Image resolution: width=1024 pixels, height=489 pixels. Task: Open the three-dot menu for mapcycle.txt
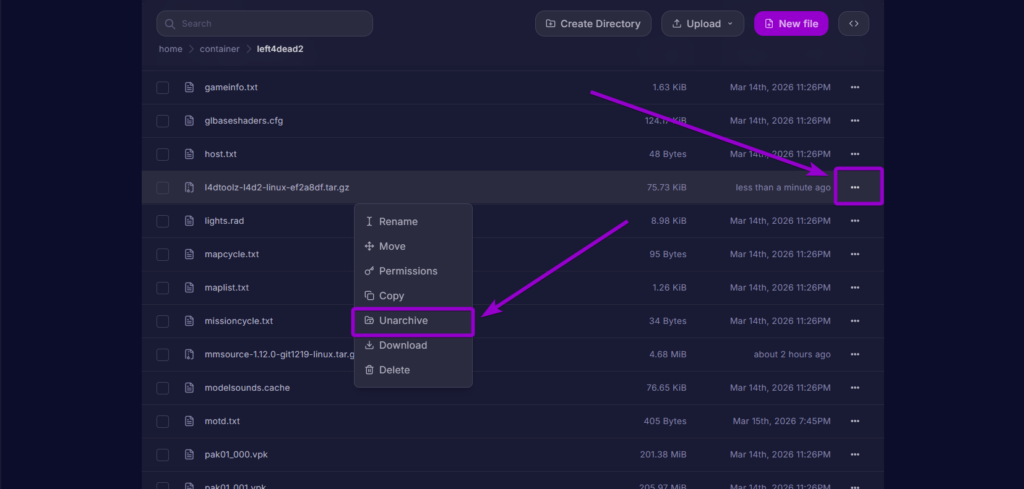855,254
